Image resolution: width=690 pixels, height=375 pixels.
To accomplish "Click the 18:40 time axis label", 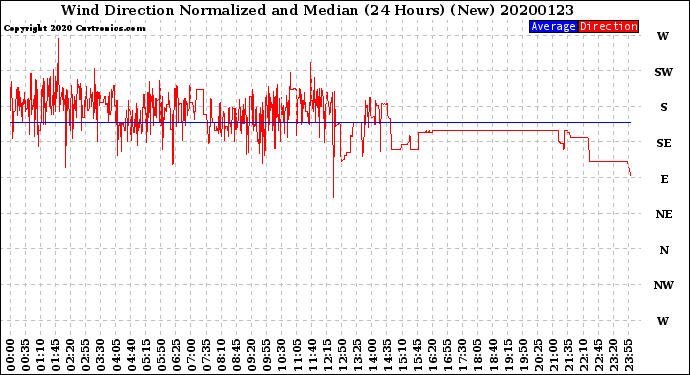I will 492,355.
